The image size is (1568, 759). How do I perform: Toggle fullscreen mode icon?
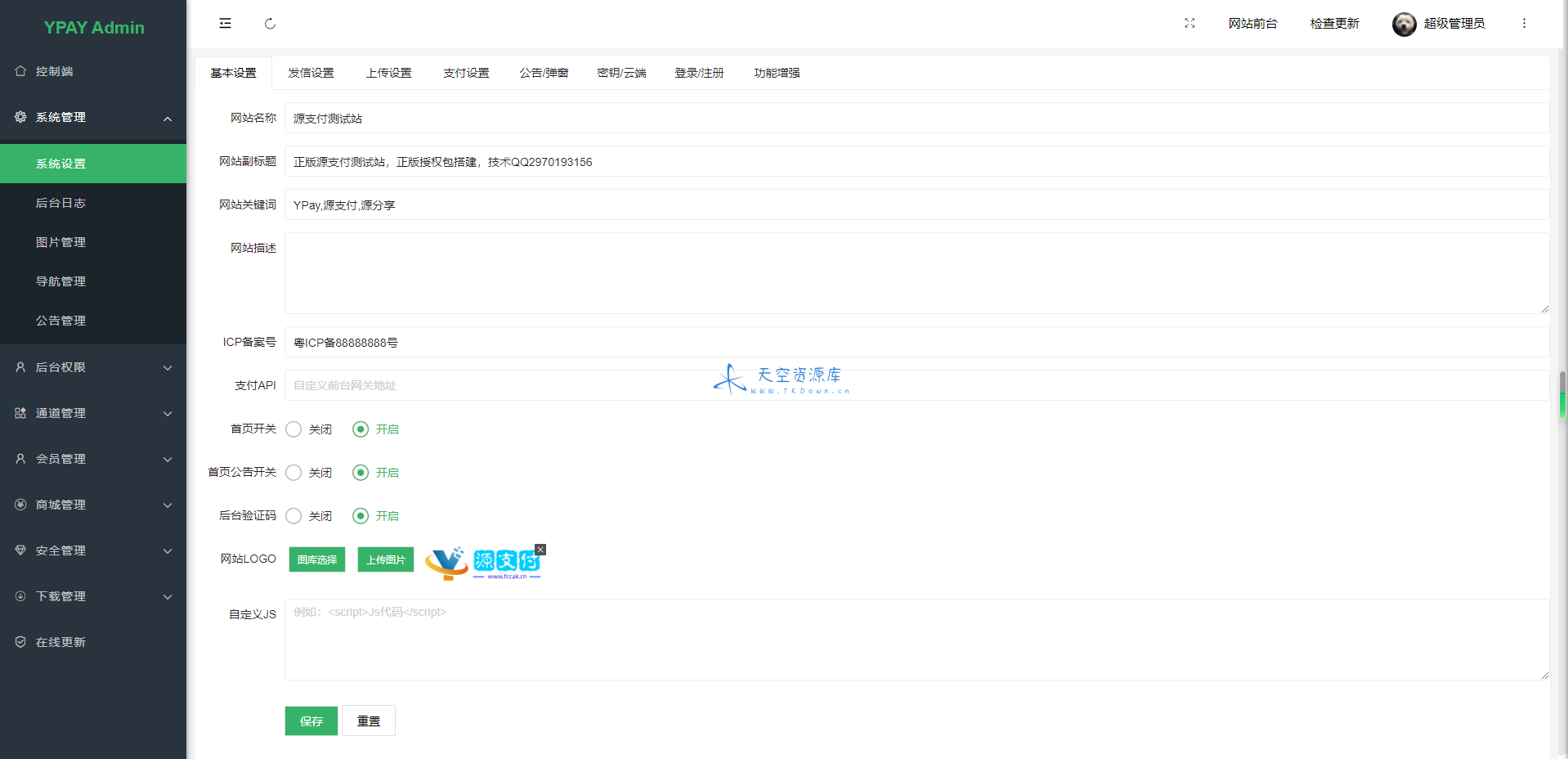[x=1189, y=24]
